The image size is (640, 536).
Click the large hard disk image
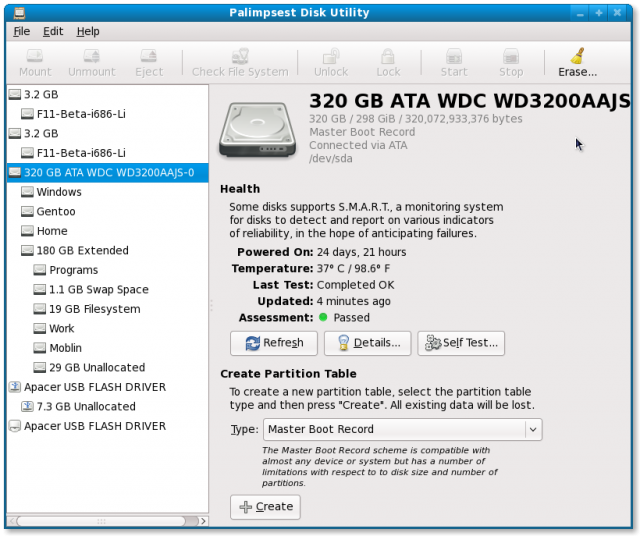258,130
